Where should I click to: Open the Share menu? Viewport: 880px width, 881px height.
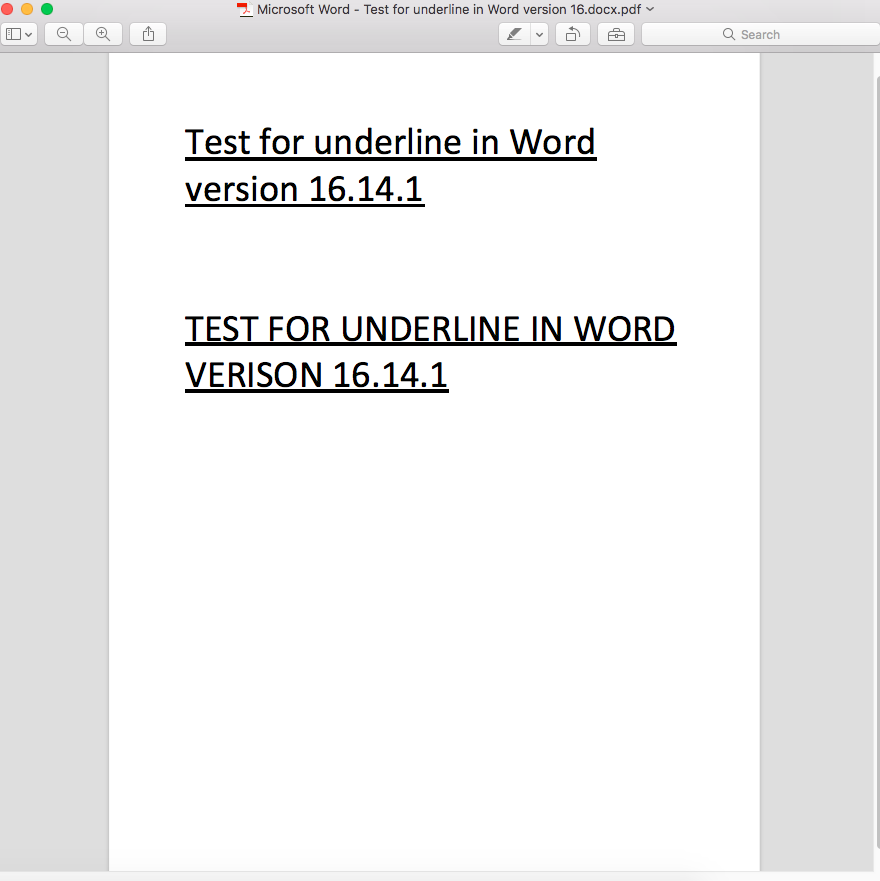pos(148,34)
